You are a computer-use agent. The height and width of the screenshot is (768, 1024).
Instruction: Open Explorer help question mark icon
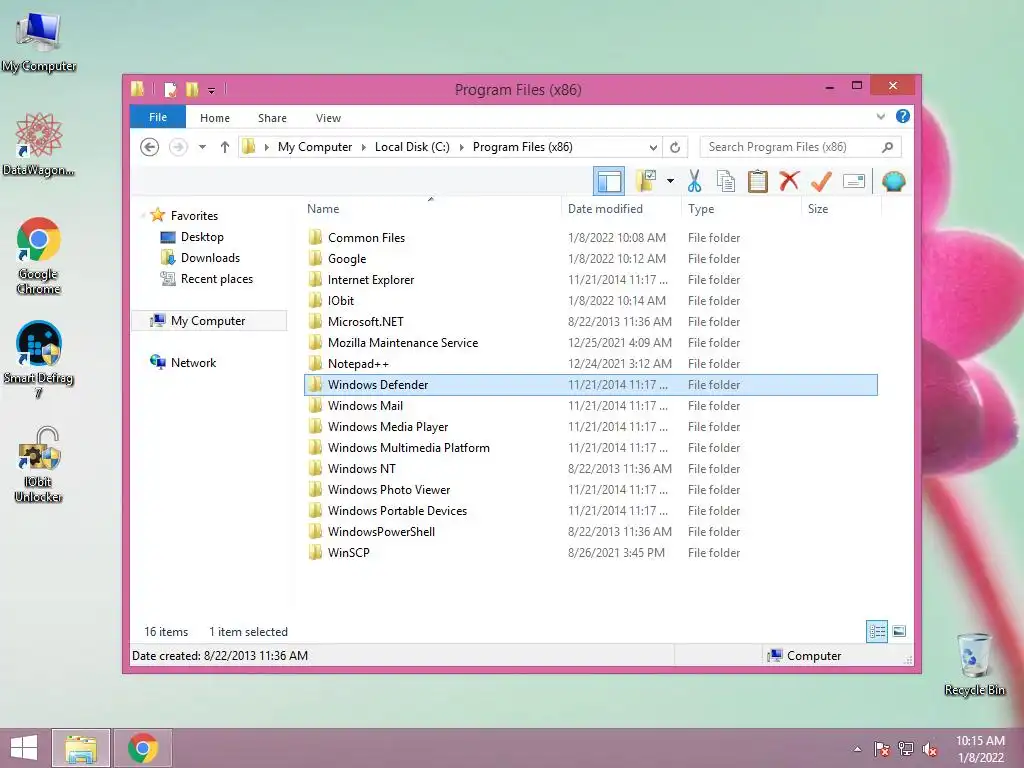(x=903, y=116)
